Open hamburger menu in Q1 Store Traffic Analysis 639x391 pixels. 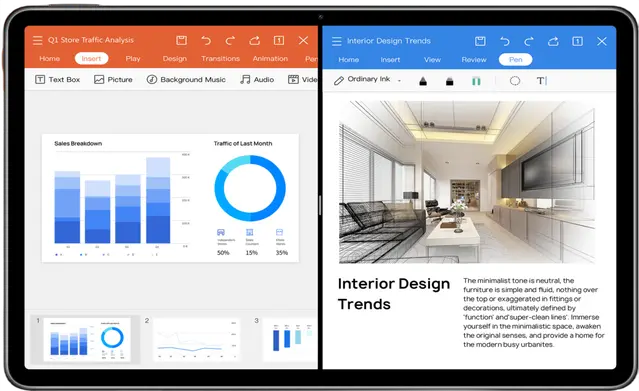pos(37,40)
